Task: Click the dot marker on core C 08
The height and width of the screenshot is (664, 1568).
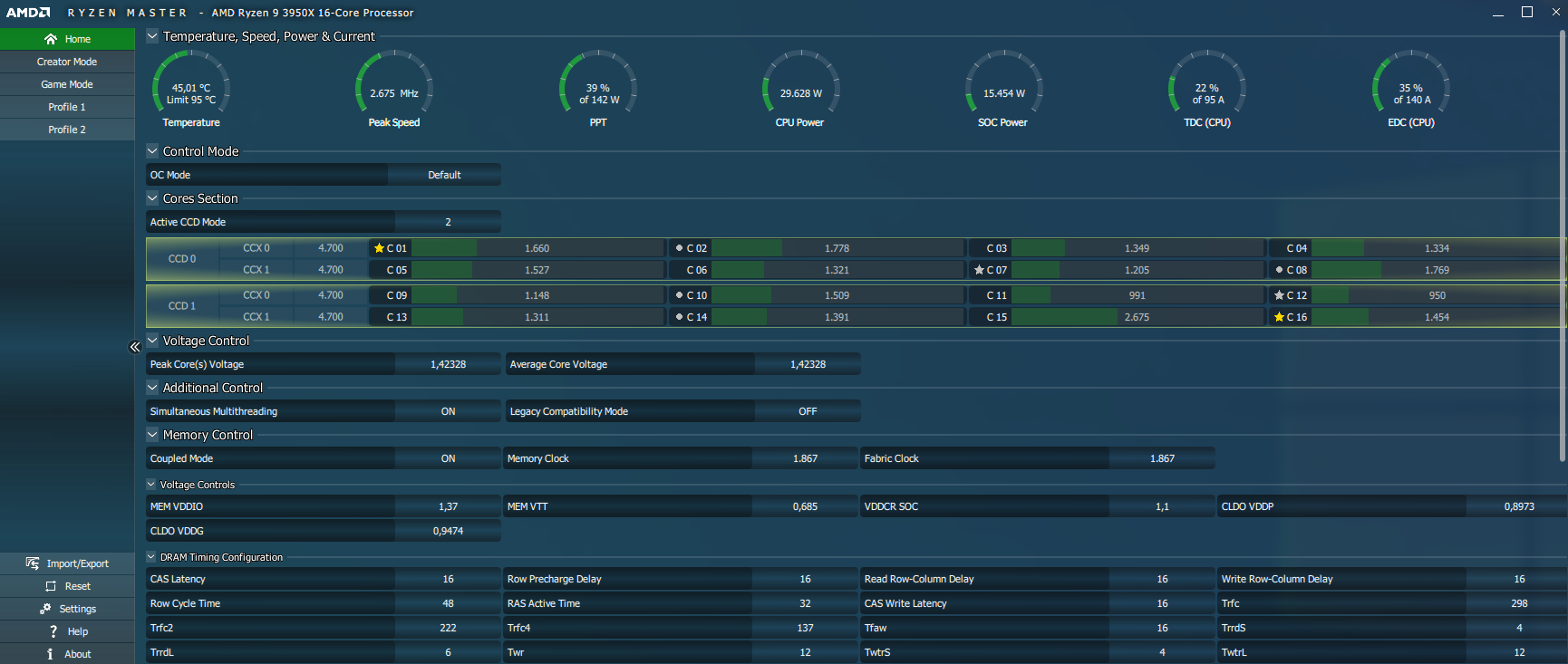Action: click(x=1279, y=270)
